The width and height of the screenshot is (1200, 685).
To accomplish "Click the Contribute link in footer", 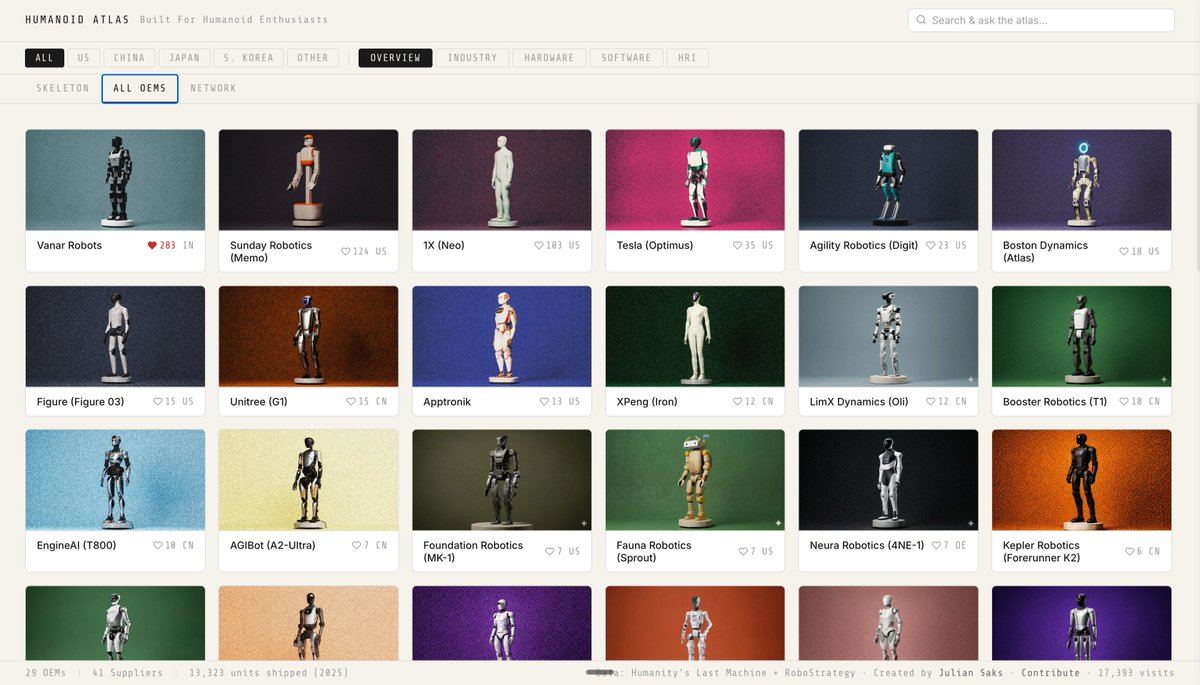I will pyautogui.click(x=1050, y=673).
